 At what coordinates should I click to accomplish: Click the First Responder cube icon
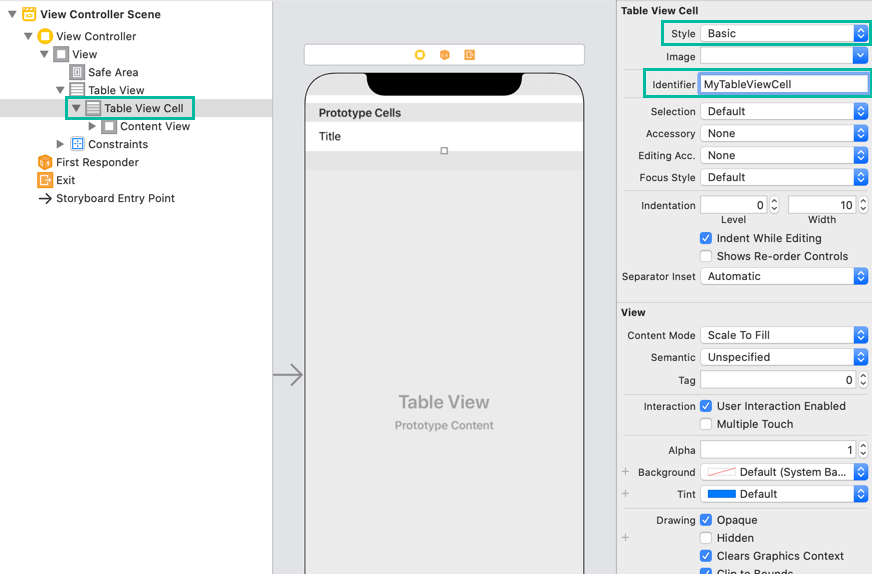pos(45,162)
